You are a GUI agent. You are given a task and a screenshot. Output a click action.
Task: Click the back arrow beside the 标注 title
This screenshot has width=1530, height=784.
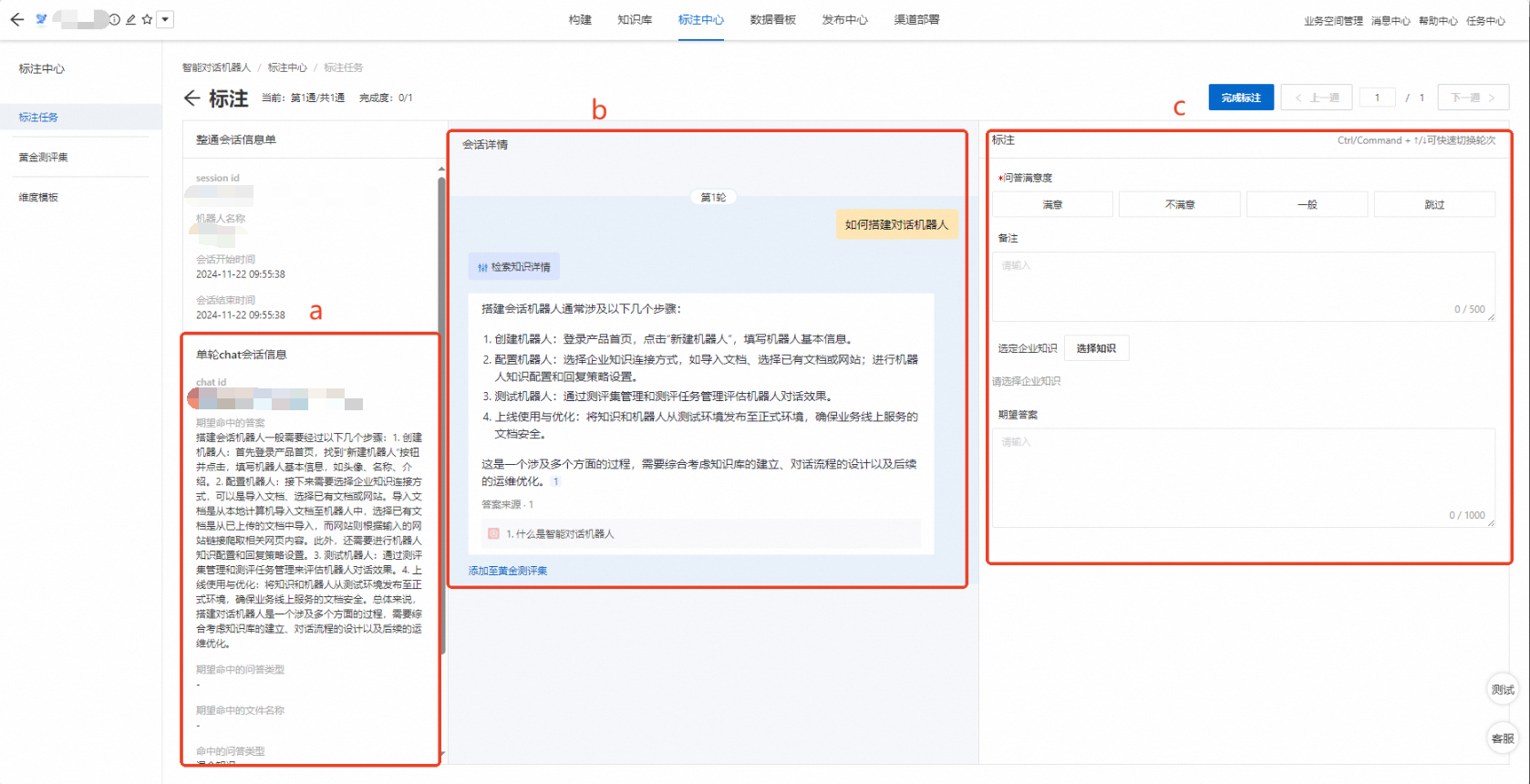click(x=191, y=98)
